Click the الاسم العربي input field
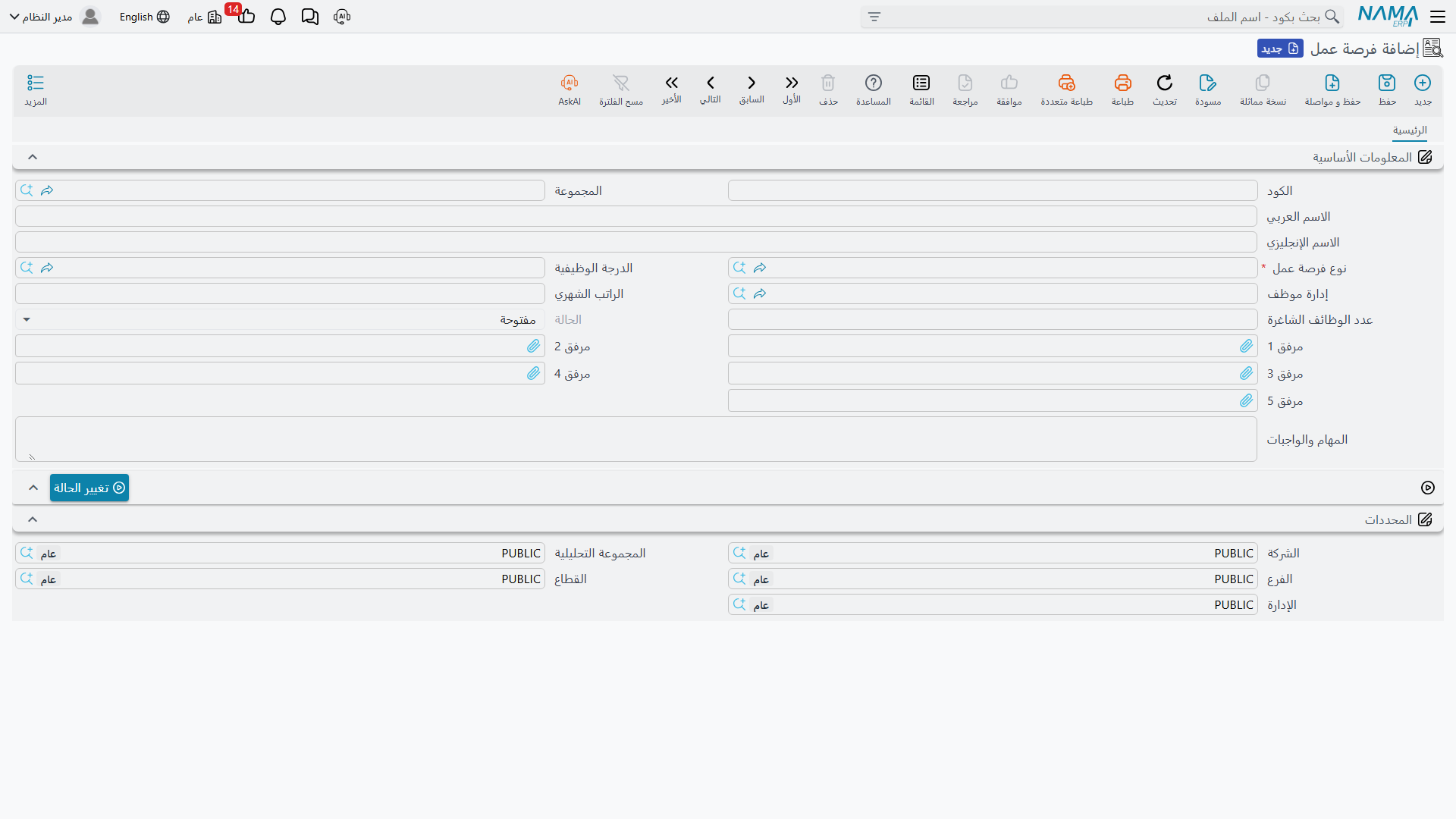The image size is (1456, 819). point(635,217)
